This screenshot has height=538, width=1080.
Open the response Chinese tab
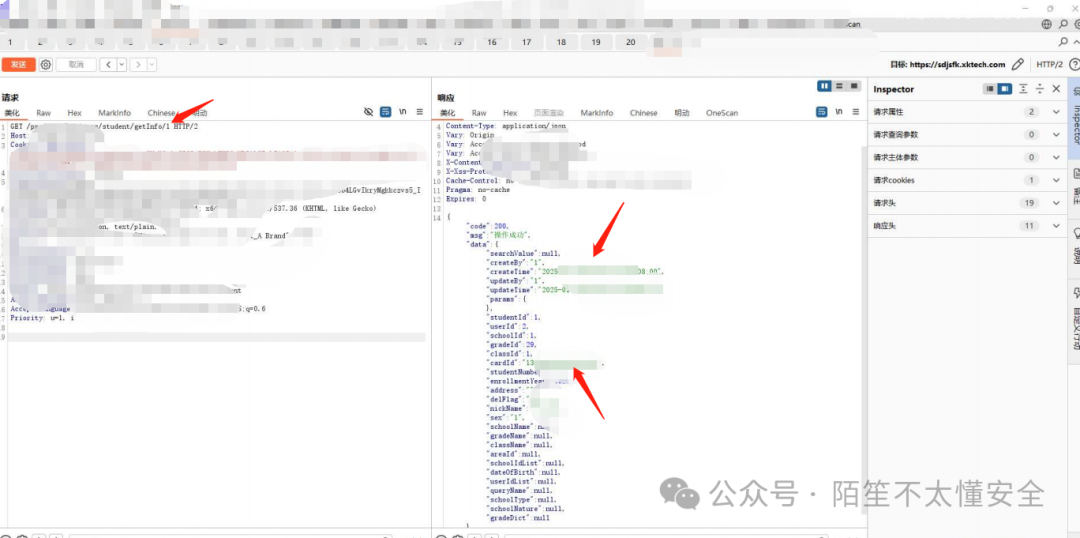tap(643, 113)
